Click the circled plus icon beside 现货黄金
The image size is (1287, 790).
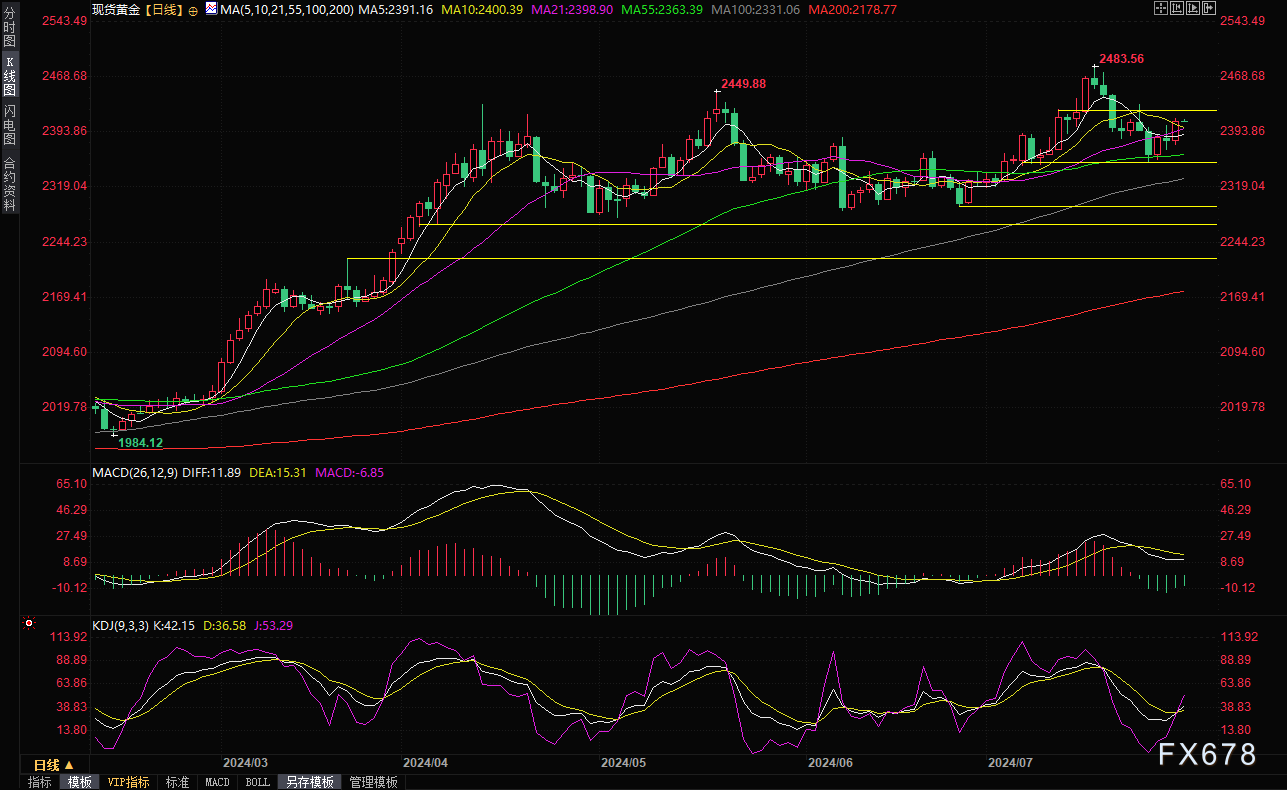pyautogui.click(x=193, y=8)
